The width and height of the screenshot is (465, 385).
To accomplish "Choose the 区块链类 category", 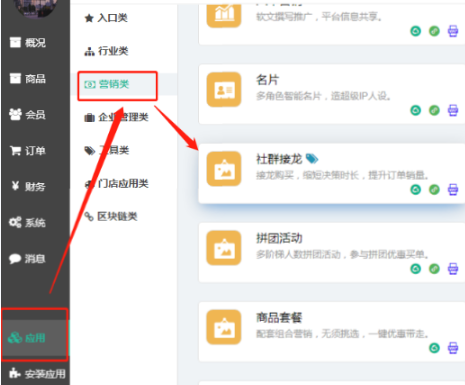I will pos(111,216).
